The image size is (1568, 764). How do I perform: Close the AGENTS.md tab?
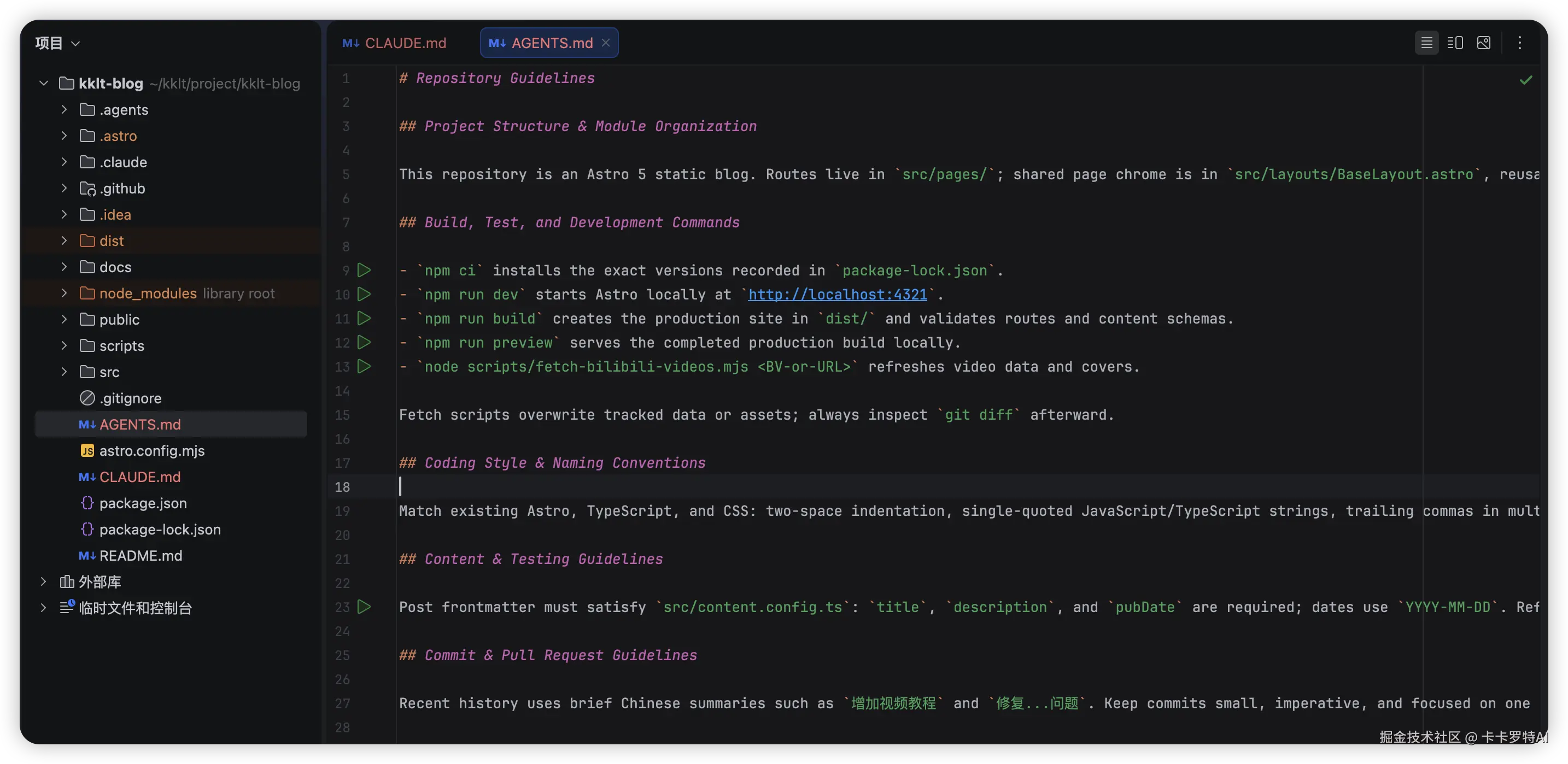pos(606,43)
